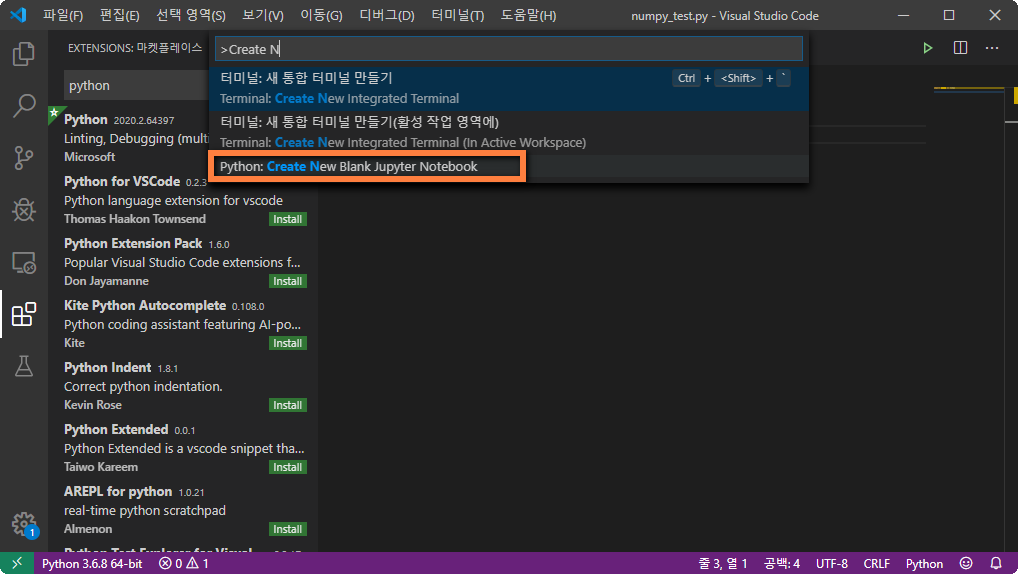Install Python Extension Pack
The image size is (1018, 574).
click(287, 281)
